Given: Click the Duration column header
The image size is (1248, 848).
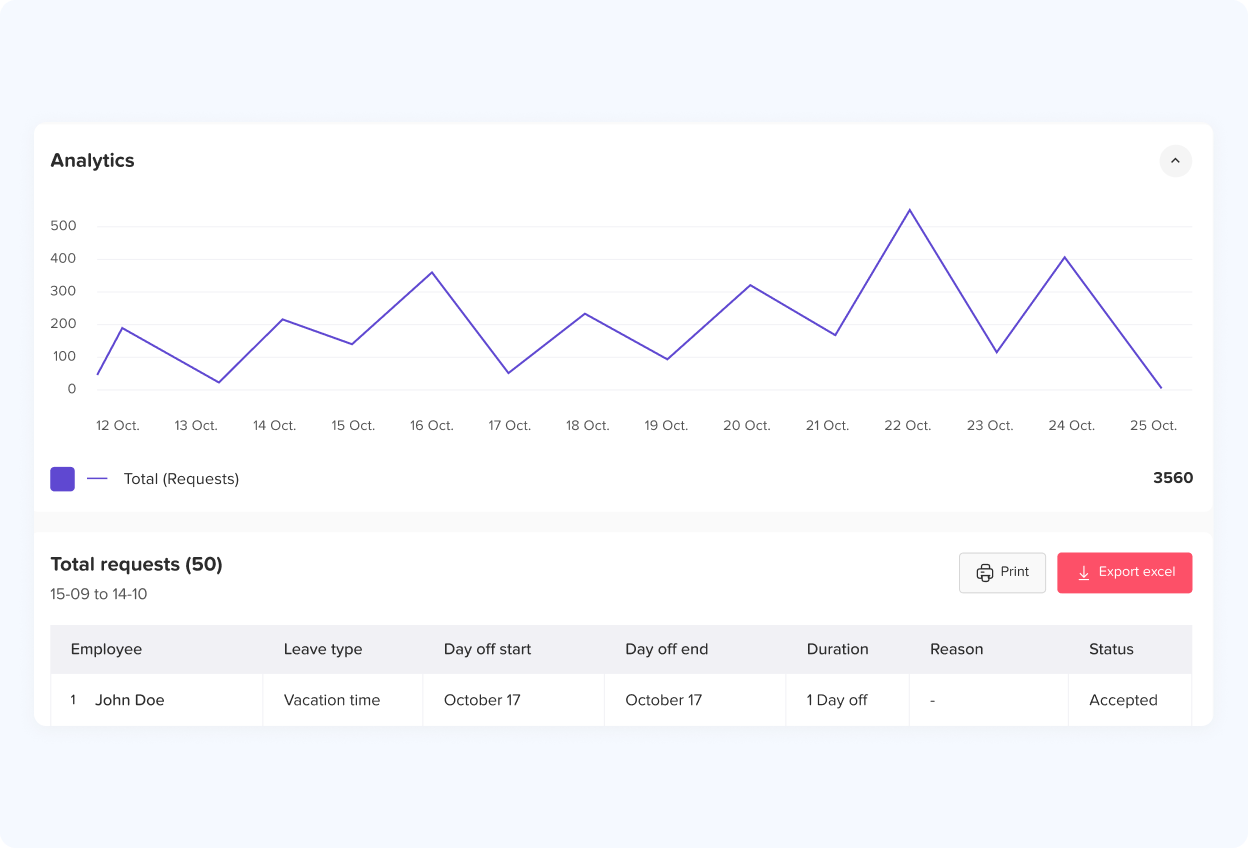Looking at the screenshot, I should click(837, 649).
